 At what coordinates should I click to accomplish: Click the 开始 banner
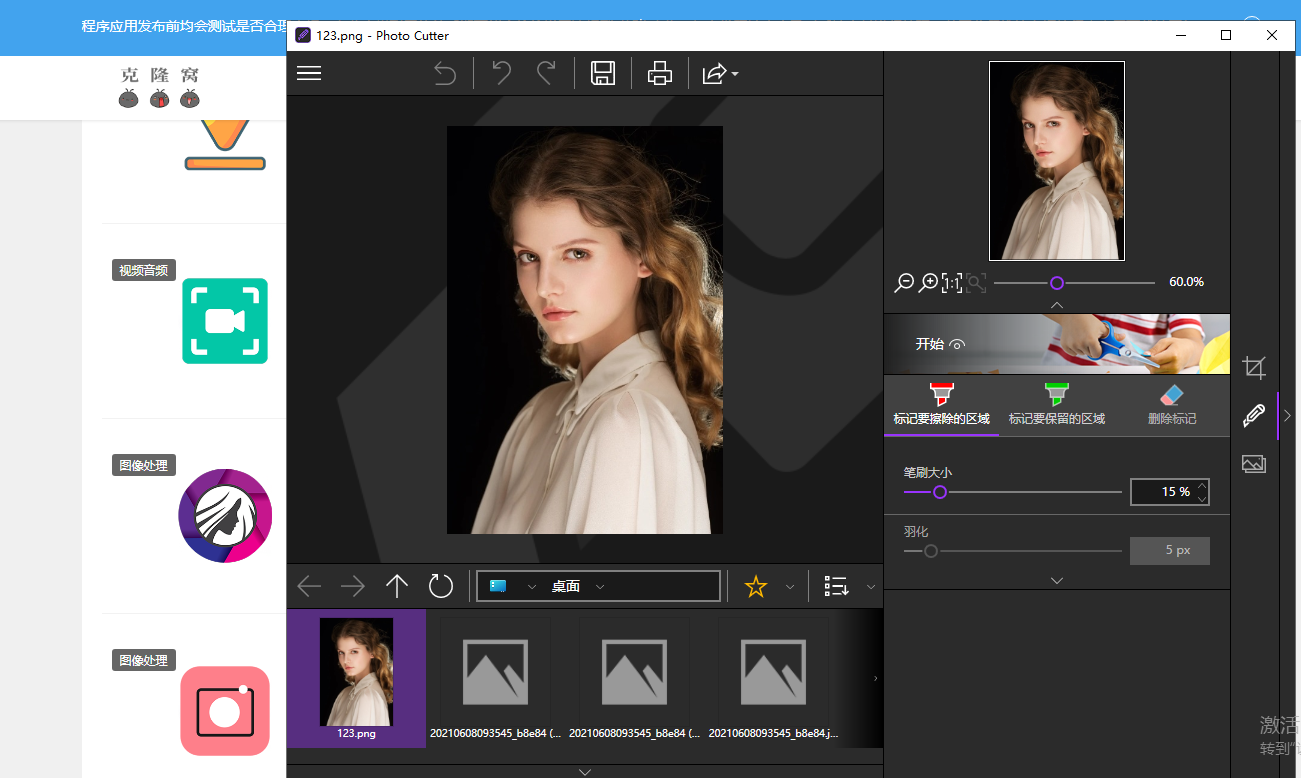click(x=1057, y=344)
